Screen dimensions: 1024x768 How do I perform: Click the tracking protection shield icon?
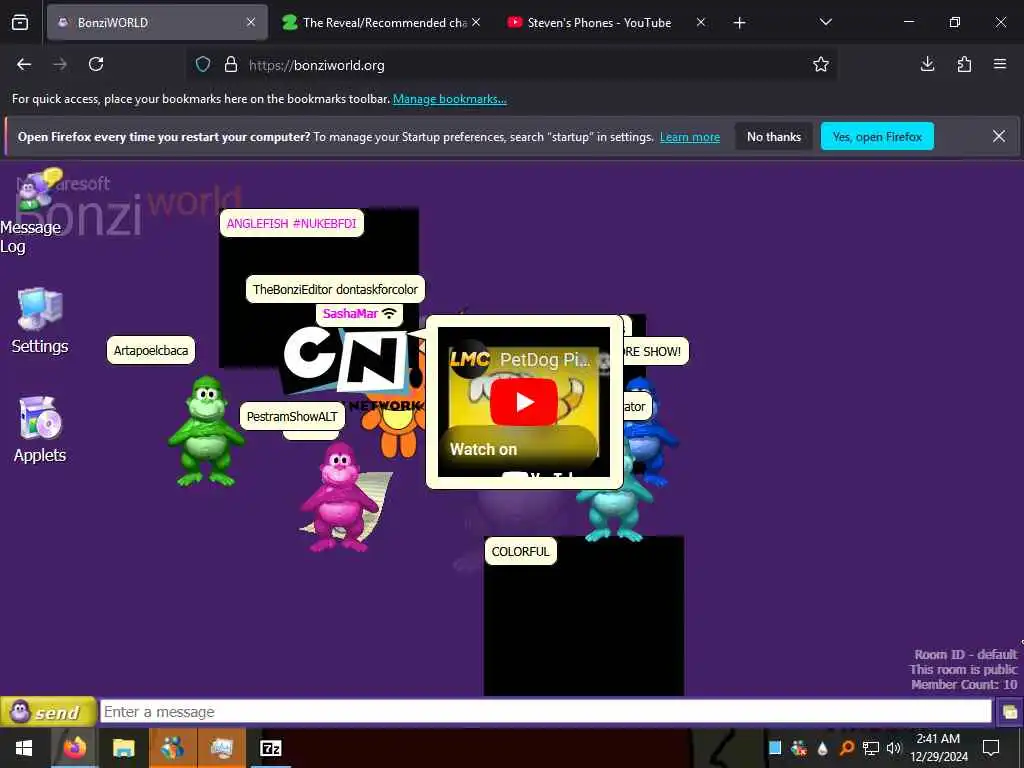203,65
